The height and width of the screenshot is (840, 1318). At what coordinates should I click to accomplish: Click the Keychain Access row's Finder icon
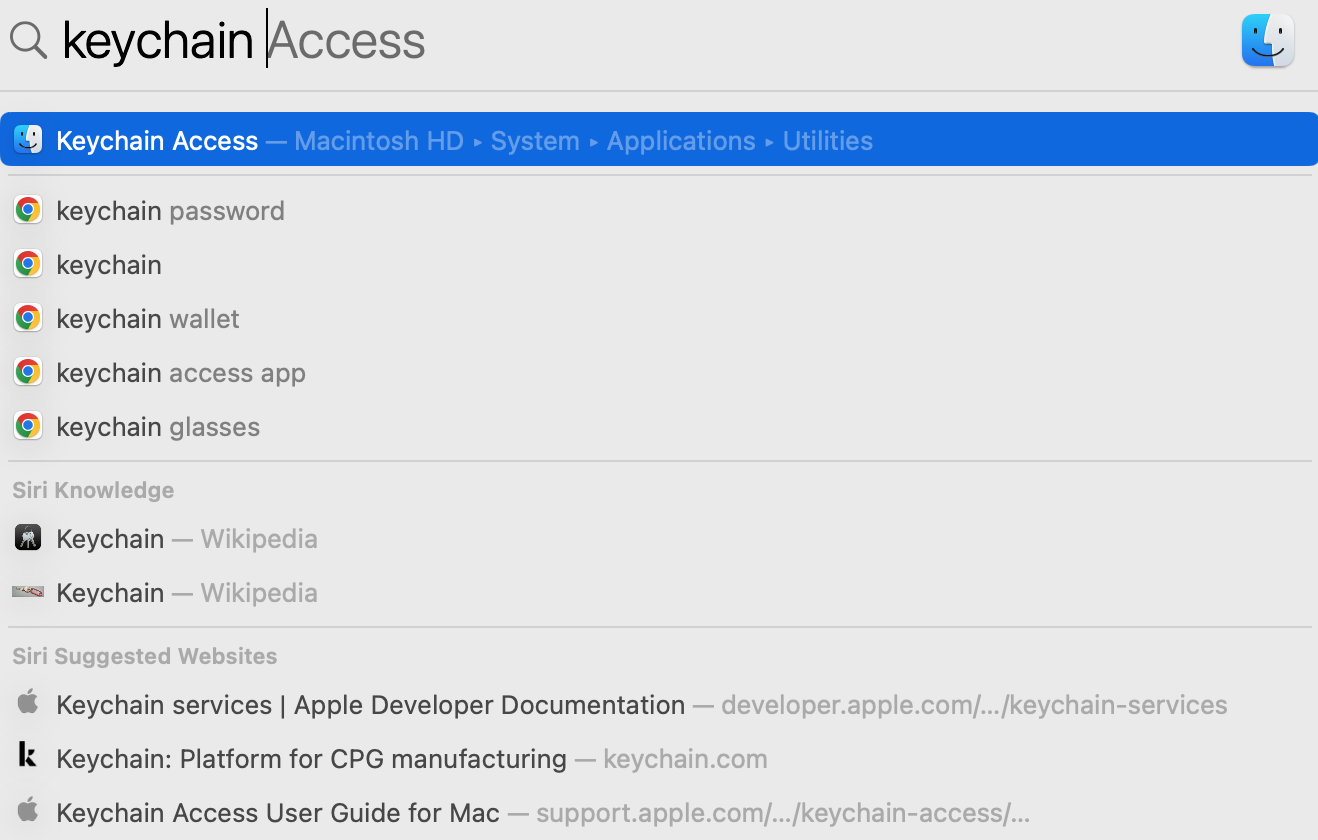click(28, 139)
